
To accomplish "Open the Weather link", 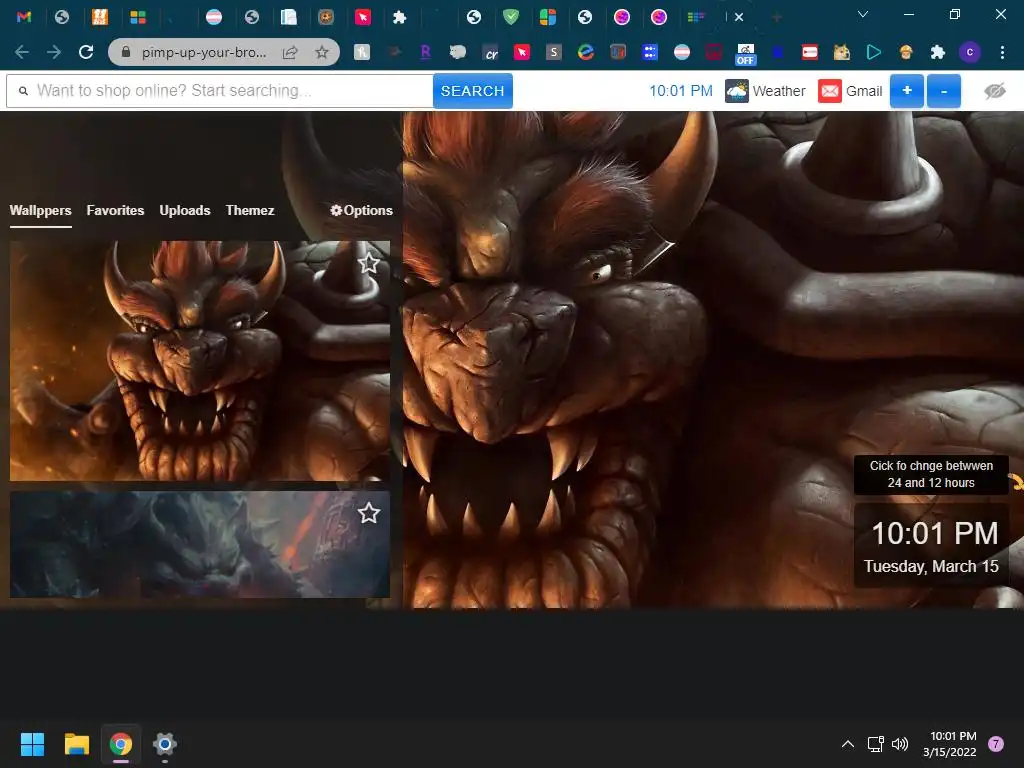I will (765, 91).
